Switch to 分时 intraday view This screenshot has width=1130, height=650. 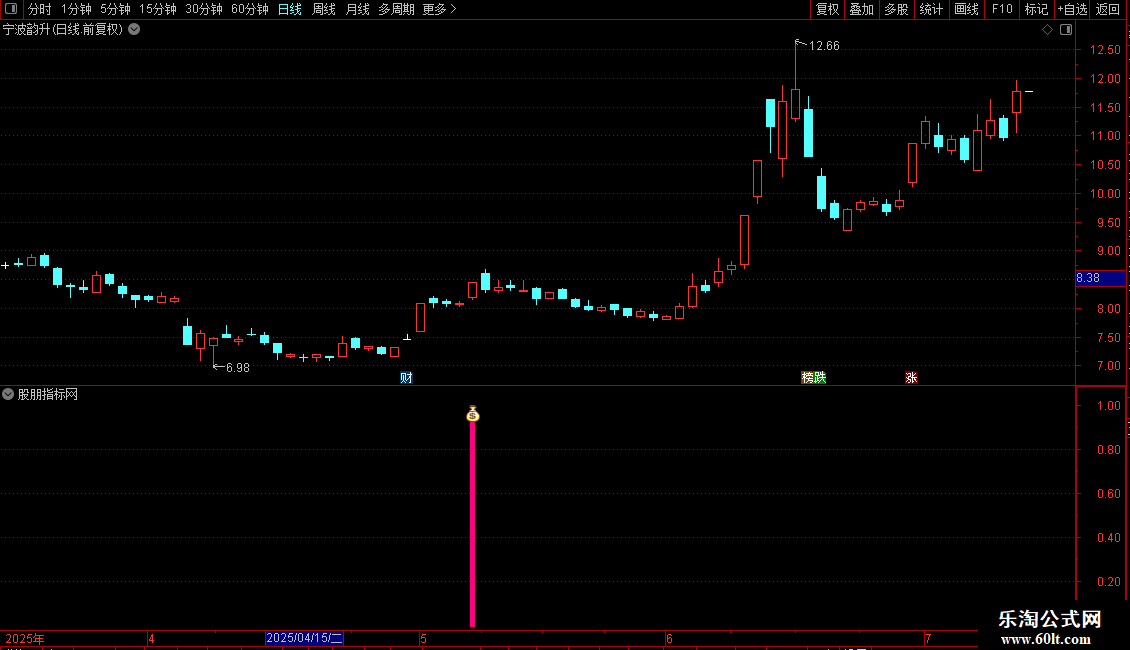pyautogui.click(x=40, y=9)
